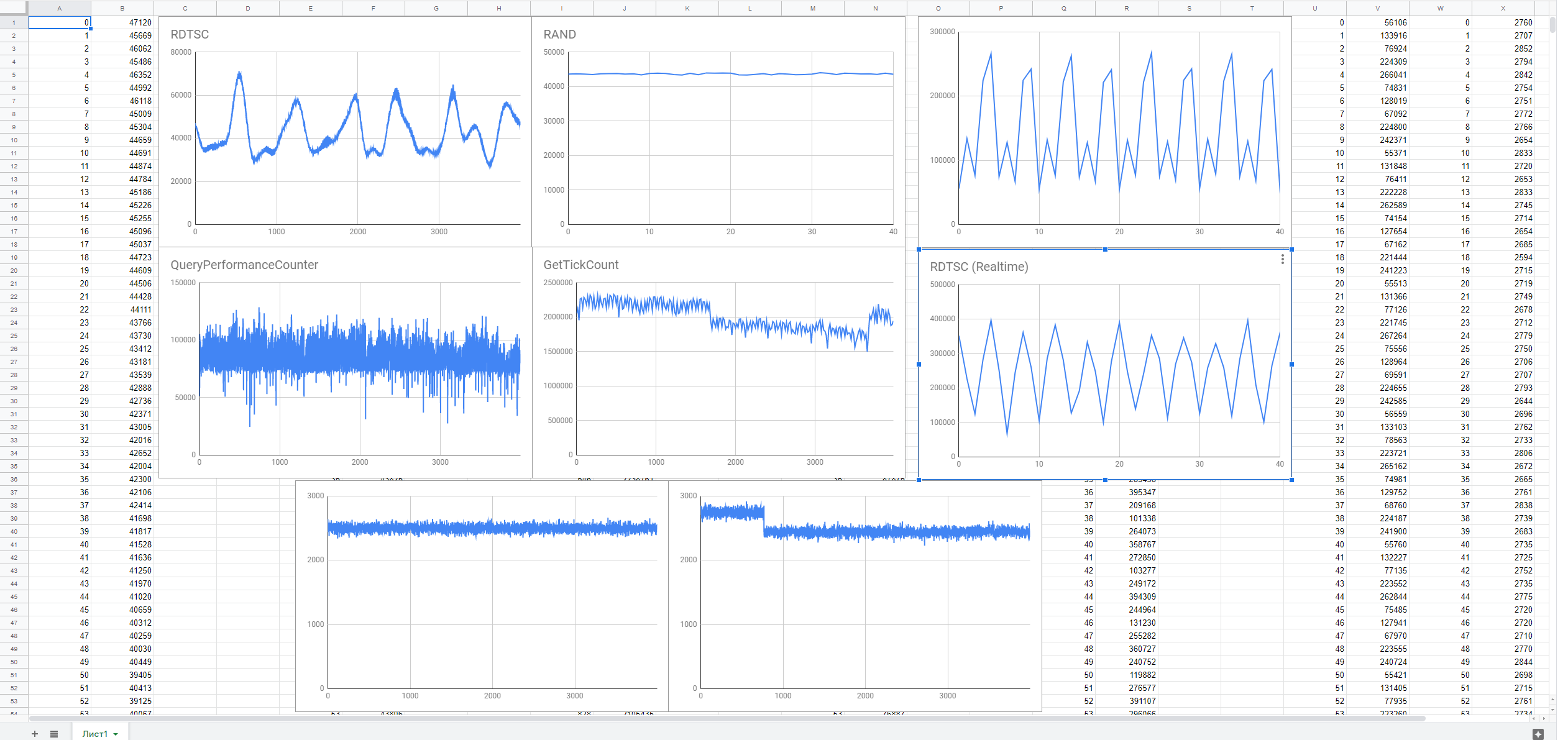Viewport: 1568px width, 740px height.
Task: Open RDTSC (Realtime) chart three-dot menu
Action: (x=1282, y=260)
